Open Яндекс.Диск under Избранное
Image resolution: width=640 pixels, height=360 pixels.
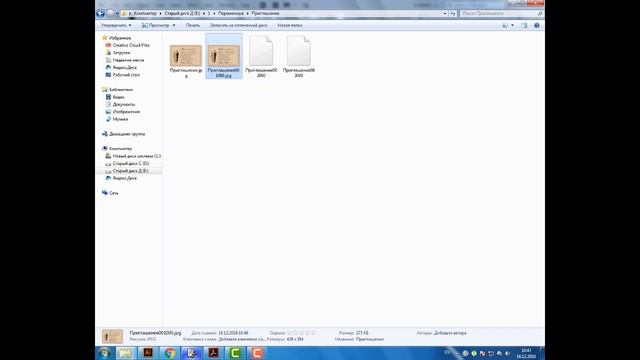[x=124, y=67]
